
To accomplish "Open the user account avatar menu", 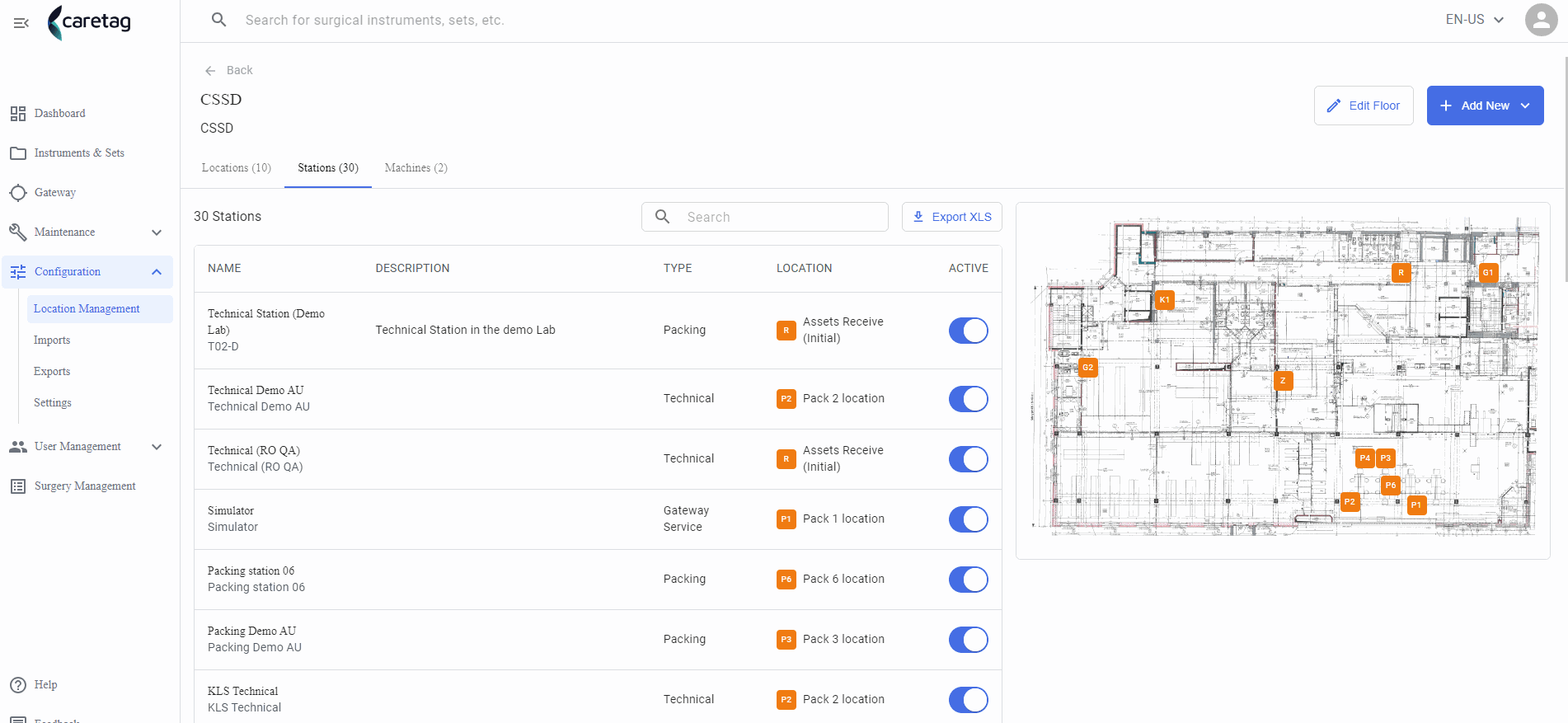I will click(x=1541, y=20).
